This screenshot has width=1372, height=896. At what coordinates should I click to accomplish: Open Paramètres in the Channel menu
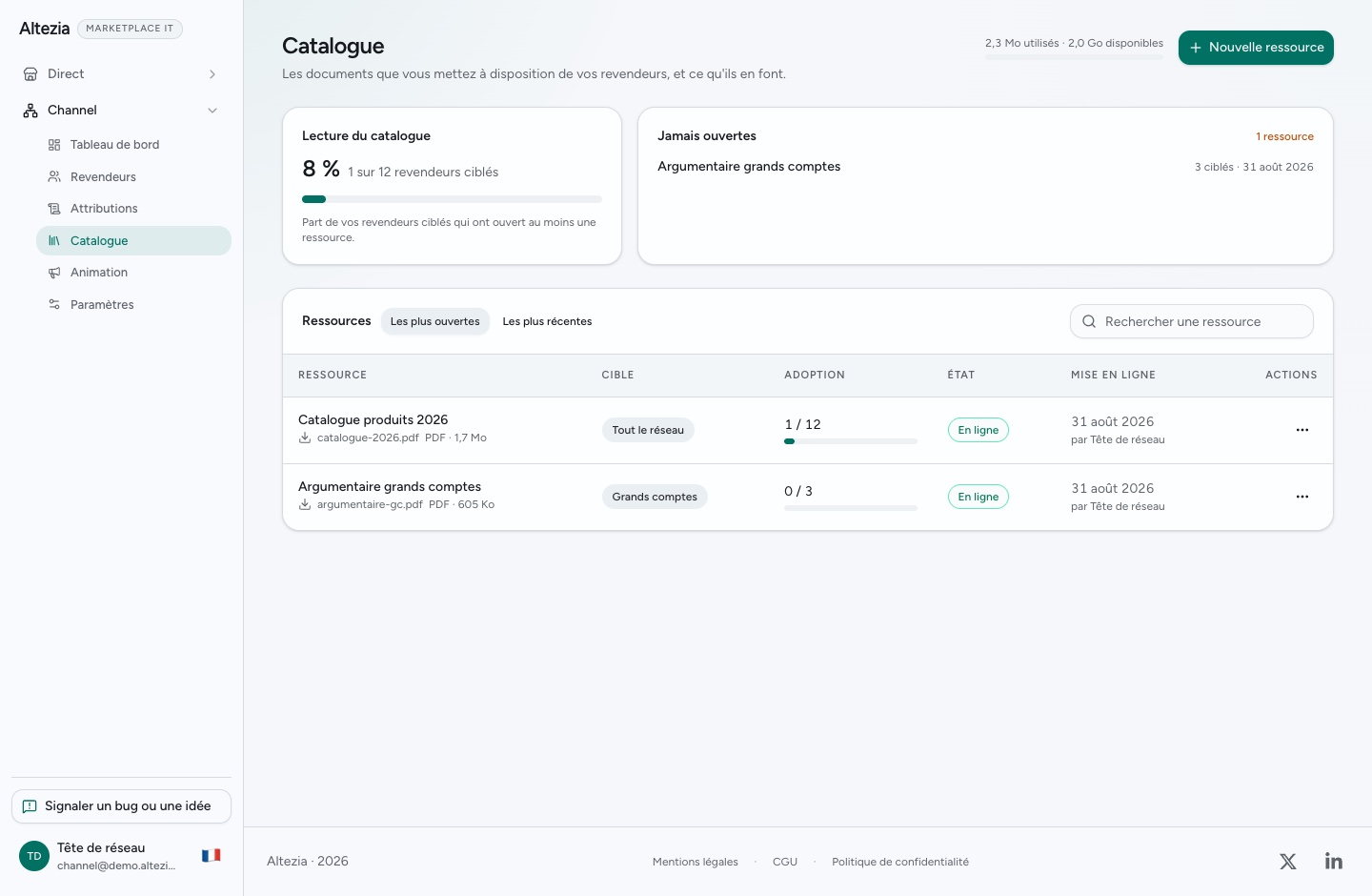click(133, 305)
